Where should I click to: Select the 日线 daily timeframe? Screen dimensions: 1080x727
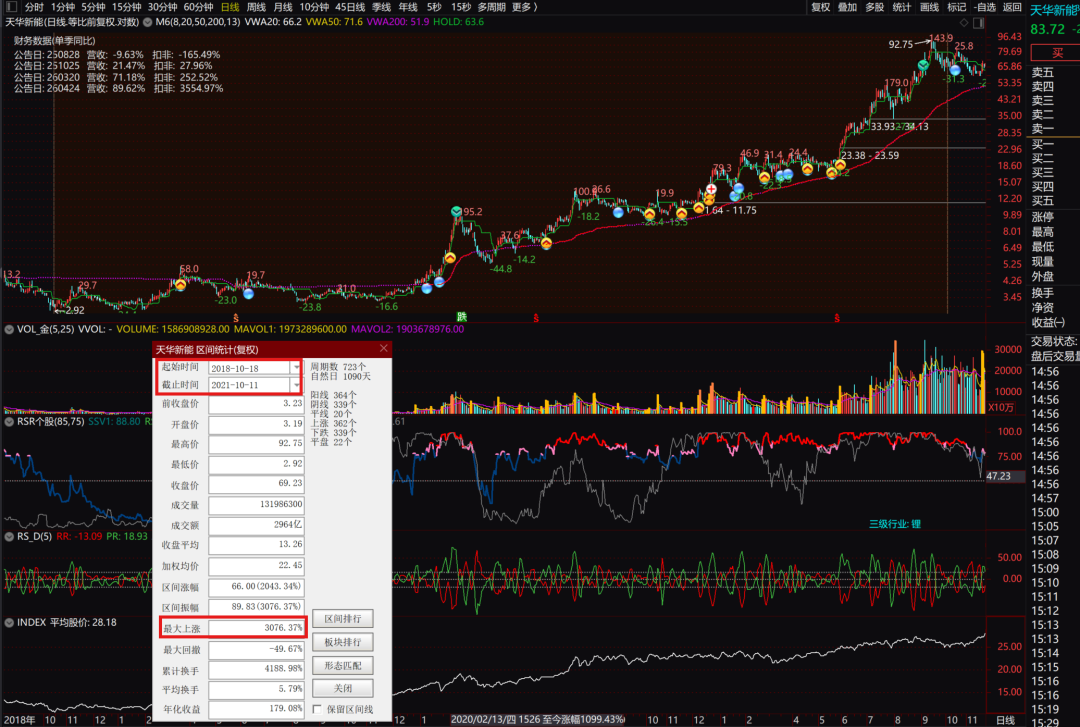[230, 7]
